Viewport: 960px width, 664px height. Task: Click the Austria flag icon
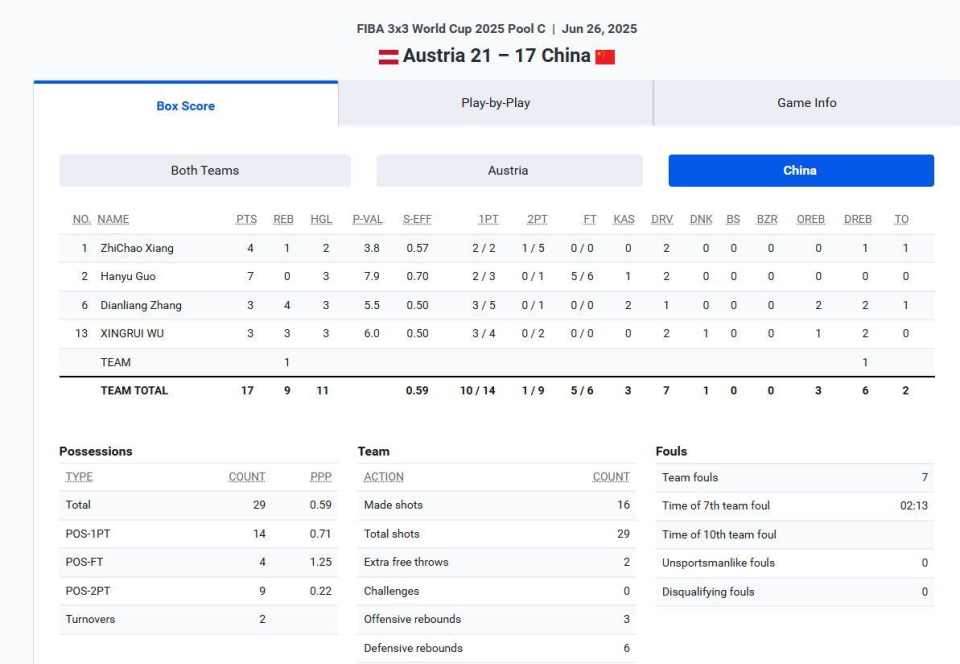[x=388, y=57]
